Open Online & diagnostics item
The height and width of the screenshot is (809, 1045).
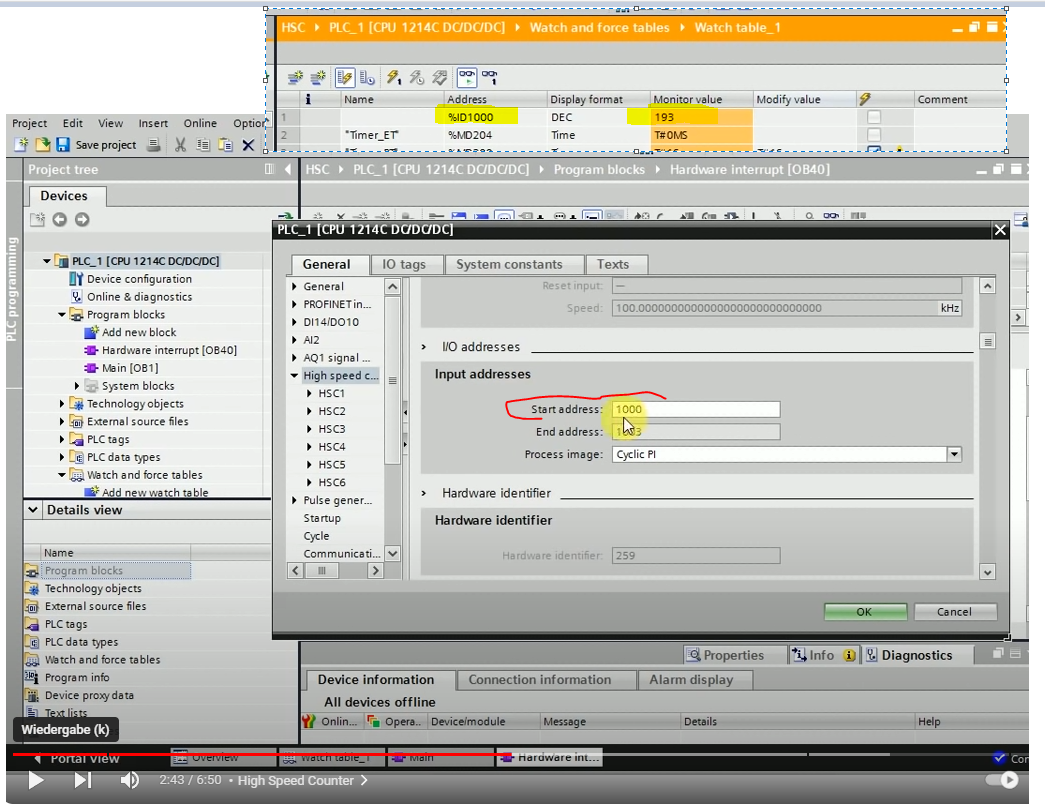[x=139, y=297]
